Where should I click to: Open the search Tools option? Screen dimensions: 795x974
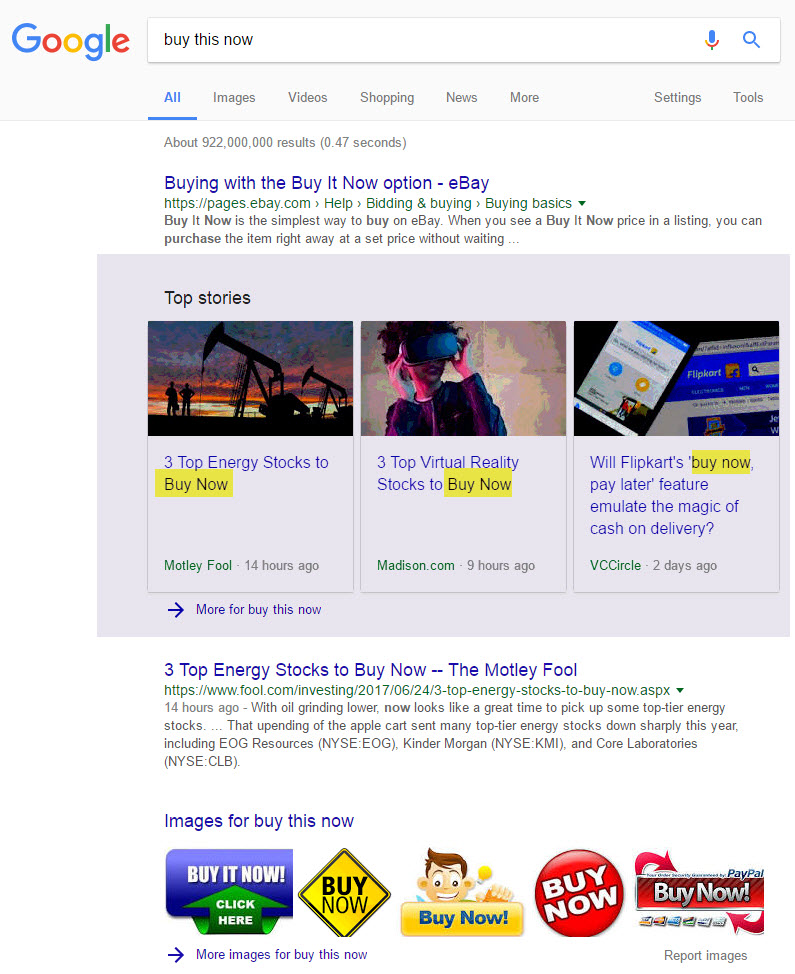point(748,98)
